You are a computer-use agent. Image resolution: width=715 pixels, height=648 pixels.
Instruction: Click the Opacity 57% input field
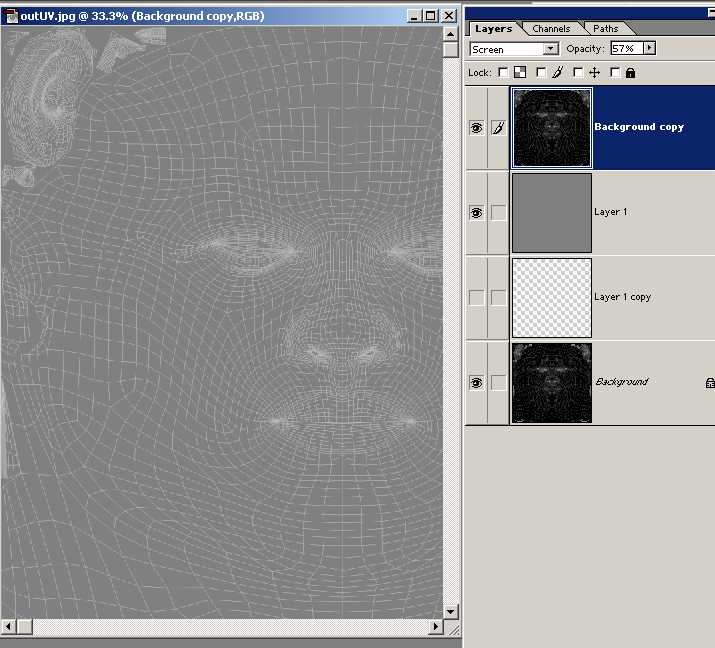tap(626, 48)
